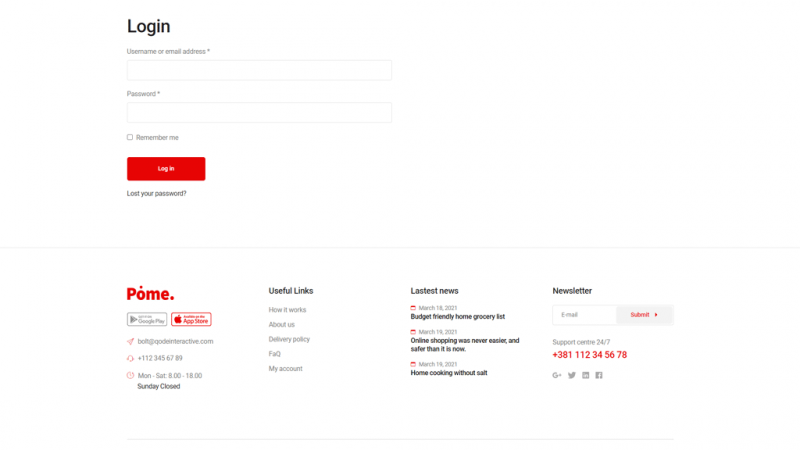Click into the Password field
The image size is (800, 450).
259,112
